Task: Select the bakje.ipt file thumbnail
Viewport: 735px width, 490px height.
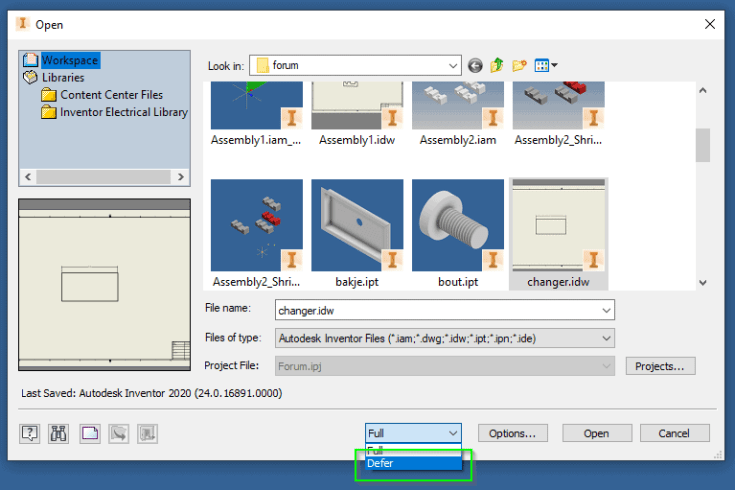Action: 357,225
